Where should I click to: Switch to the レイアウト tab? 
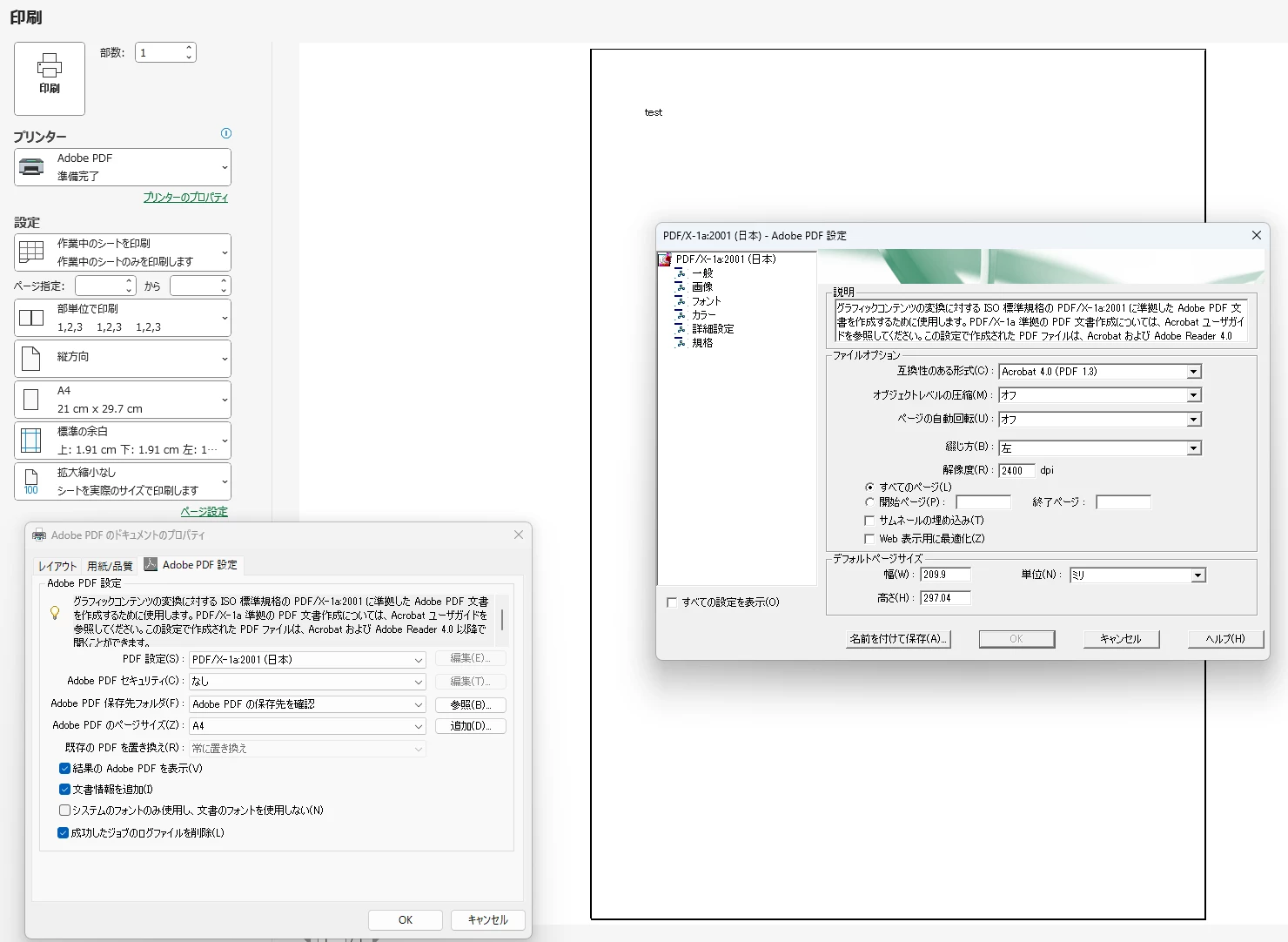[57, 566]
